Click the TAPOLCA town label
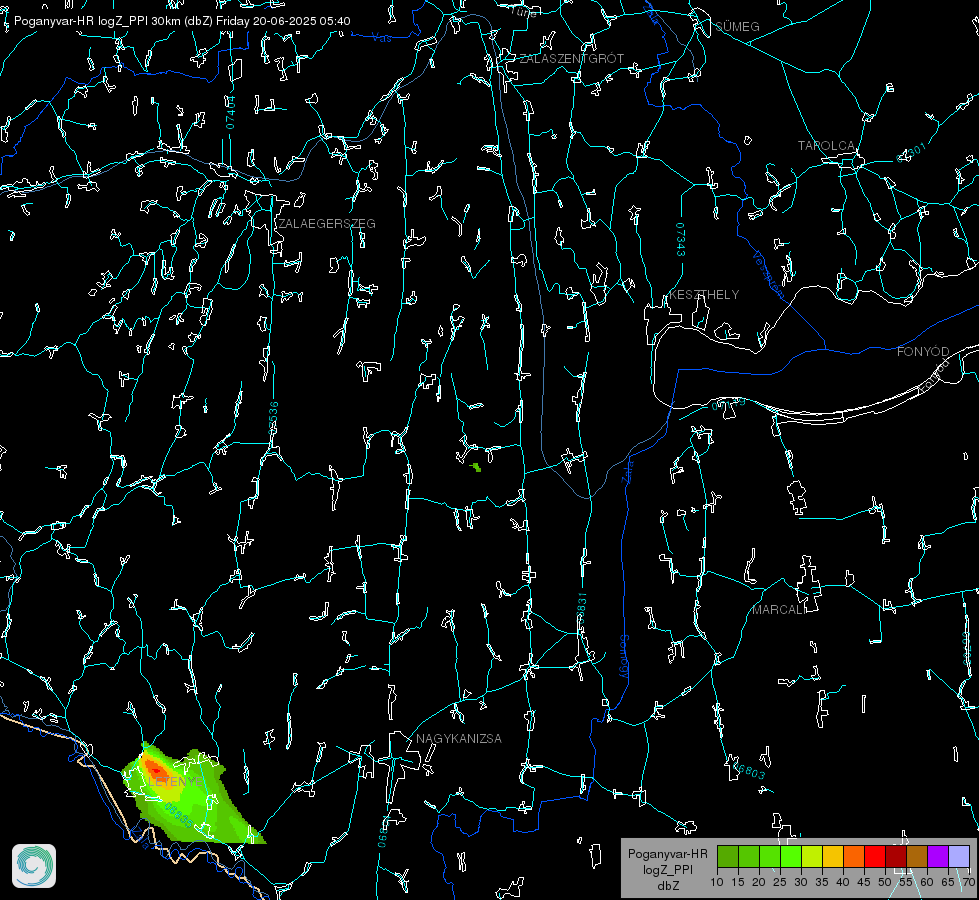The width and height of the screenshot is (979, 900). [x=826, y=146]
